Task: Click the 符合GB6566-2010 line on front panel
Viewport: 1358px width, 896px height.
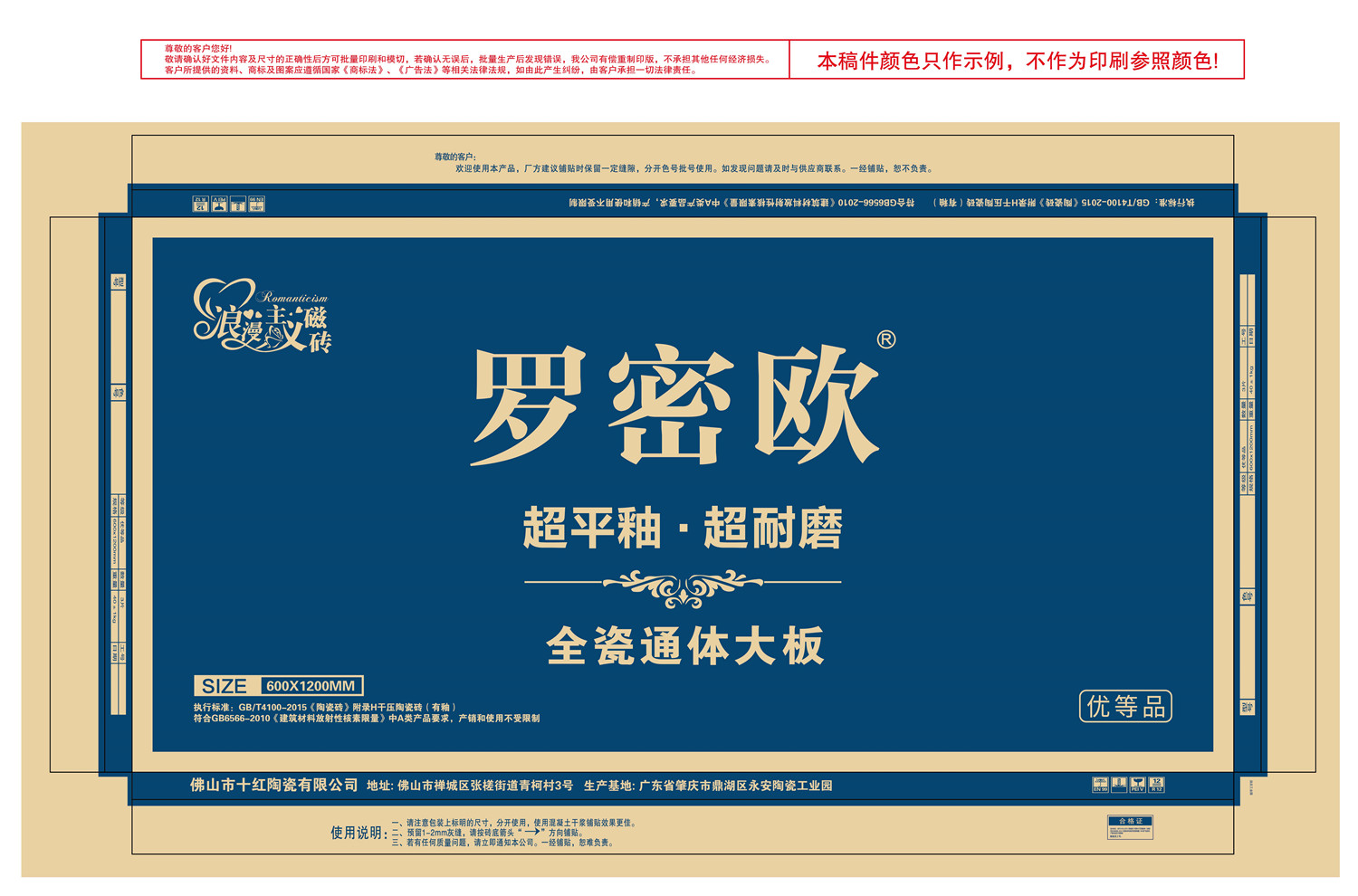Action: tap(367, 719)
